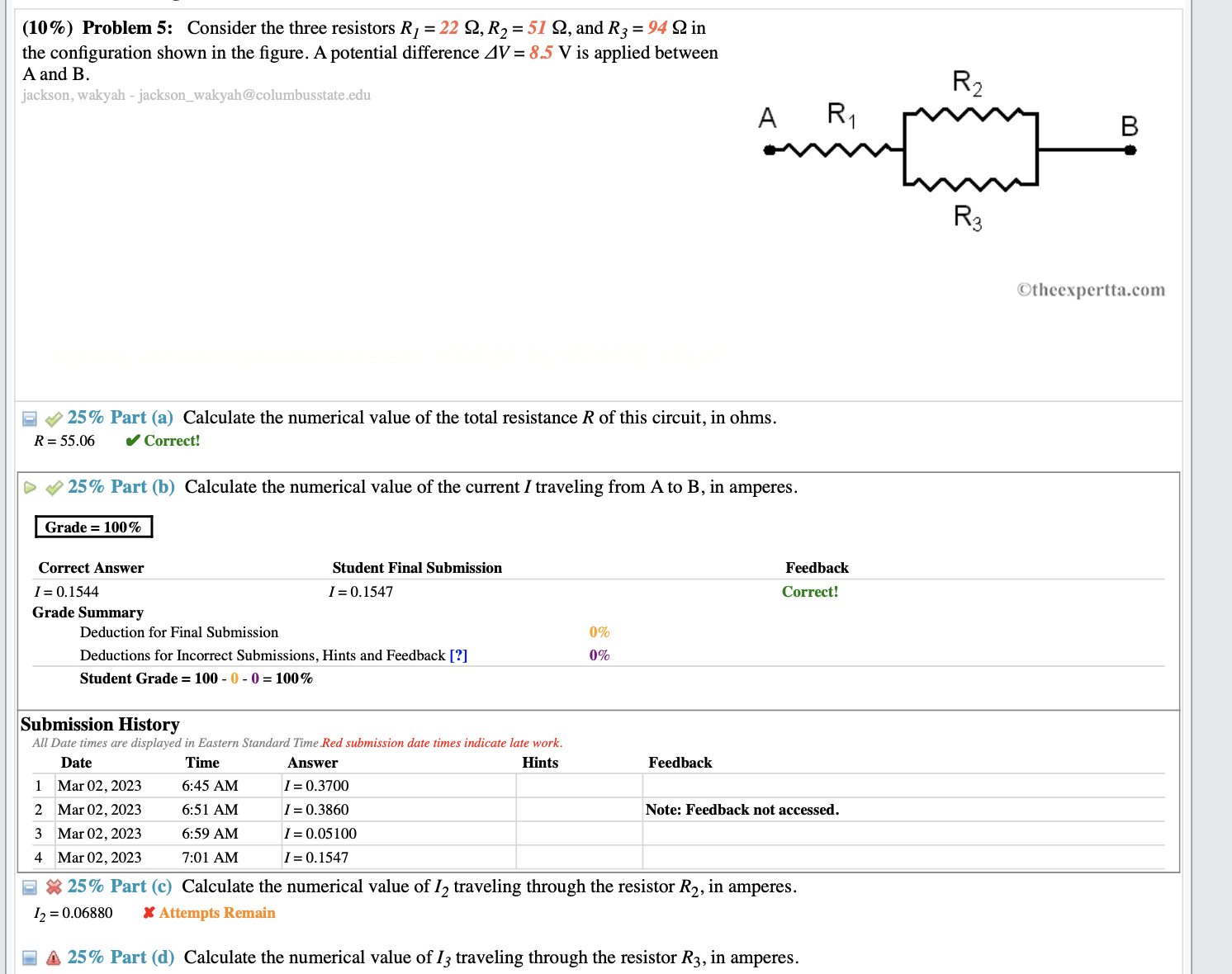
Task: Click the green checkmark icon beside Part (a)
Action: pos(53,418)
